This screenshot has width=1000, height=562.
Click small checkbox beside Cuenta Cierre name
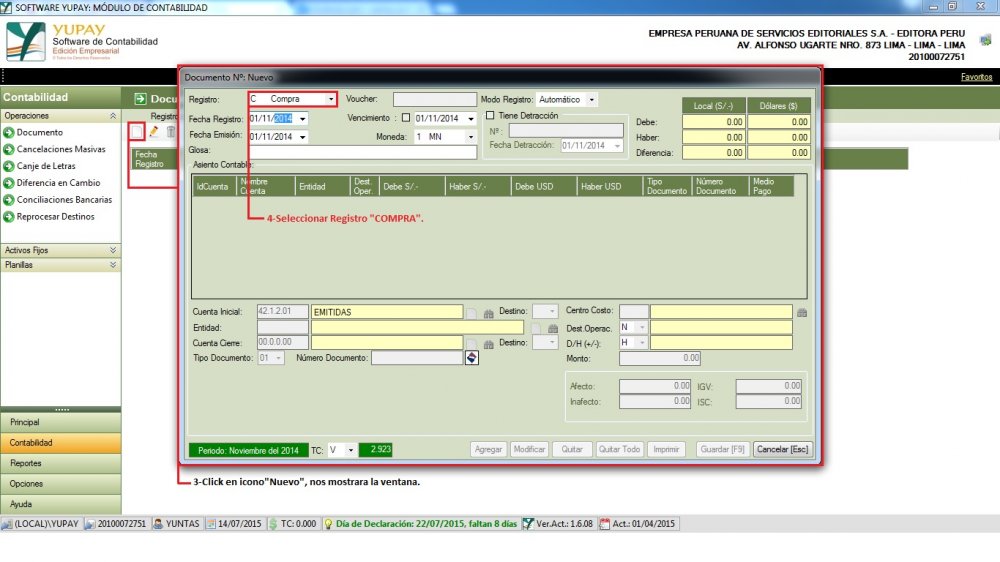[471, 344]
